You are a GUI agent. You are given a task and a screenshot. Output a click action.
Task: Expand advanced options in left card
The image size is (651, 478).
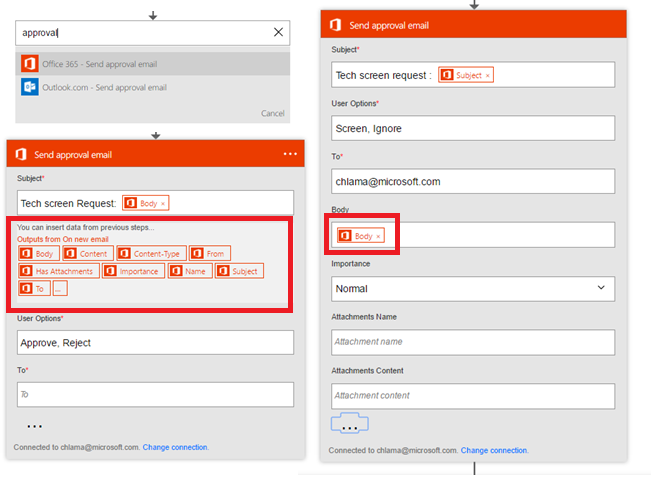[x=35, y=427]
